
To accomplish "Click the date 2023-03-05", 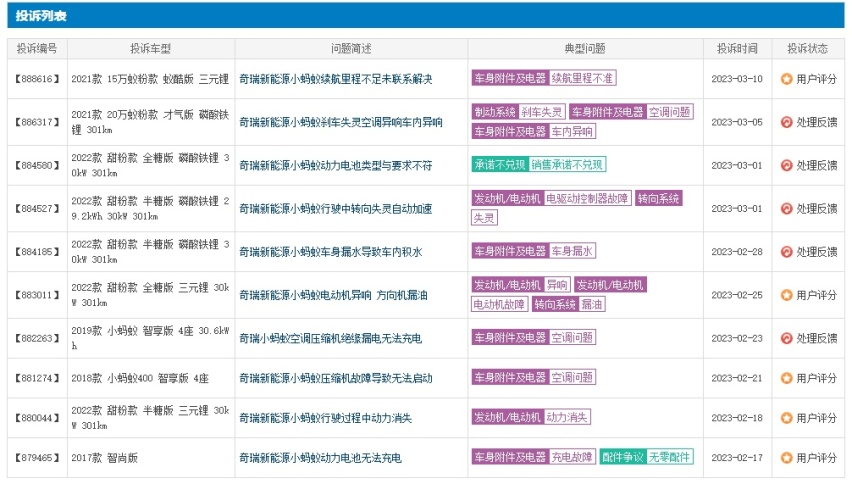I will 737,122.
